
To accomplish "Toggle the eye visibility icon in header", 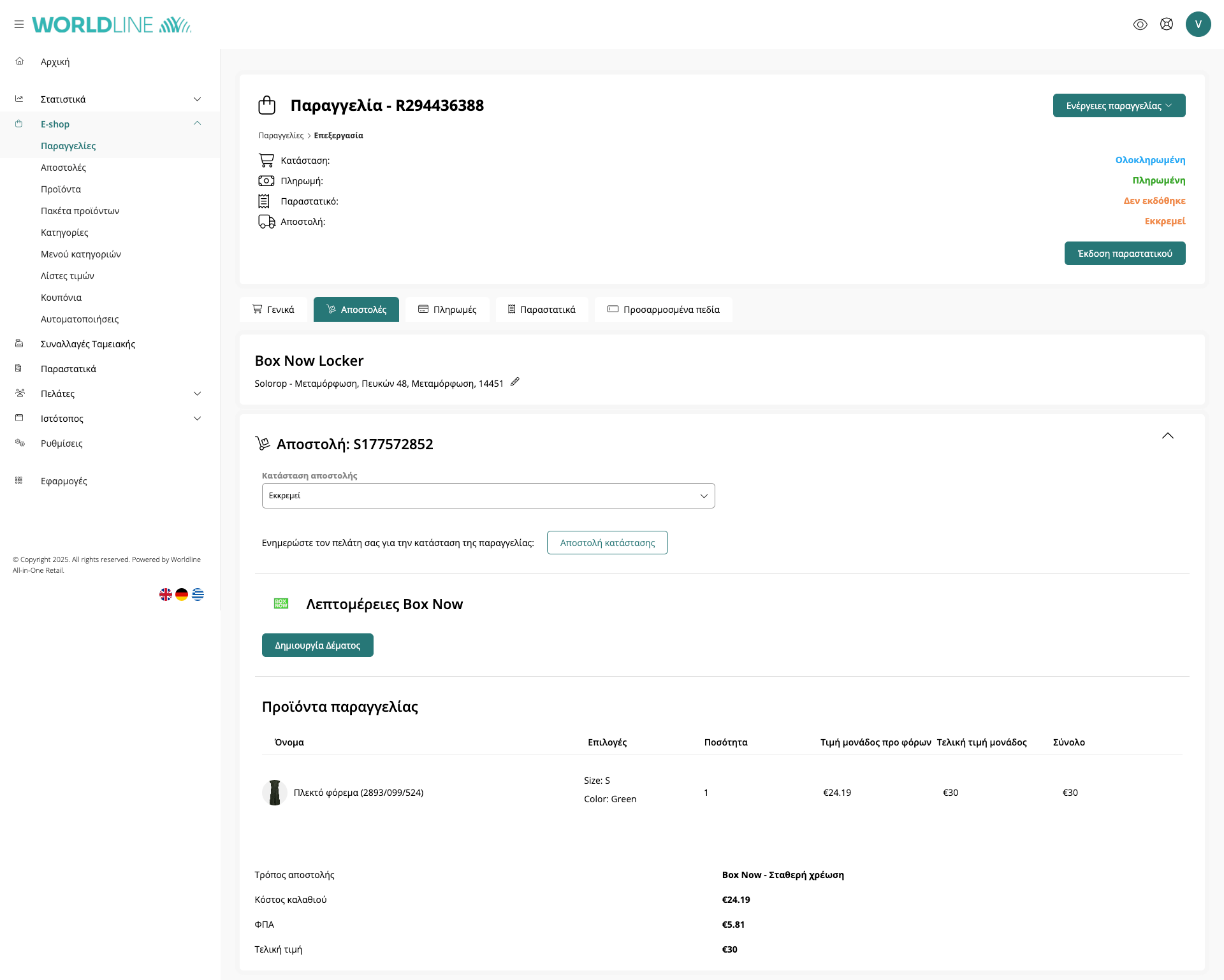I will pos(1140,24).
